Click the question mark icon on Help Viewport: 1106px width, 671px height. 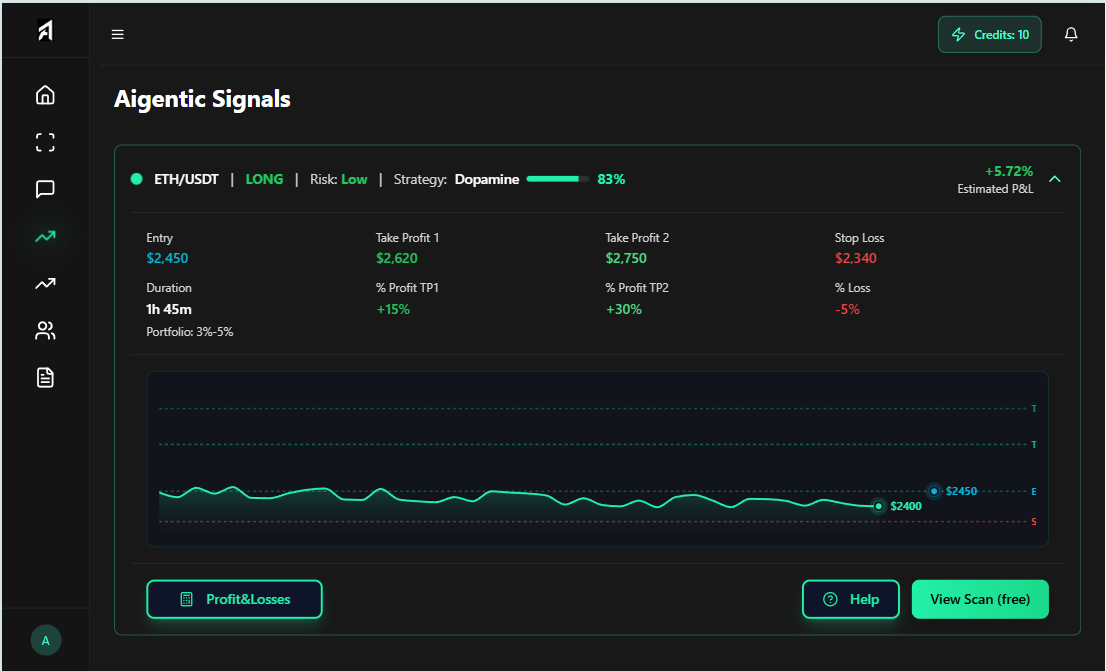830,599
